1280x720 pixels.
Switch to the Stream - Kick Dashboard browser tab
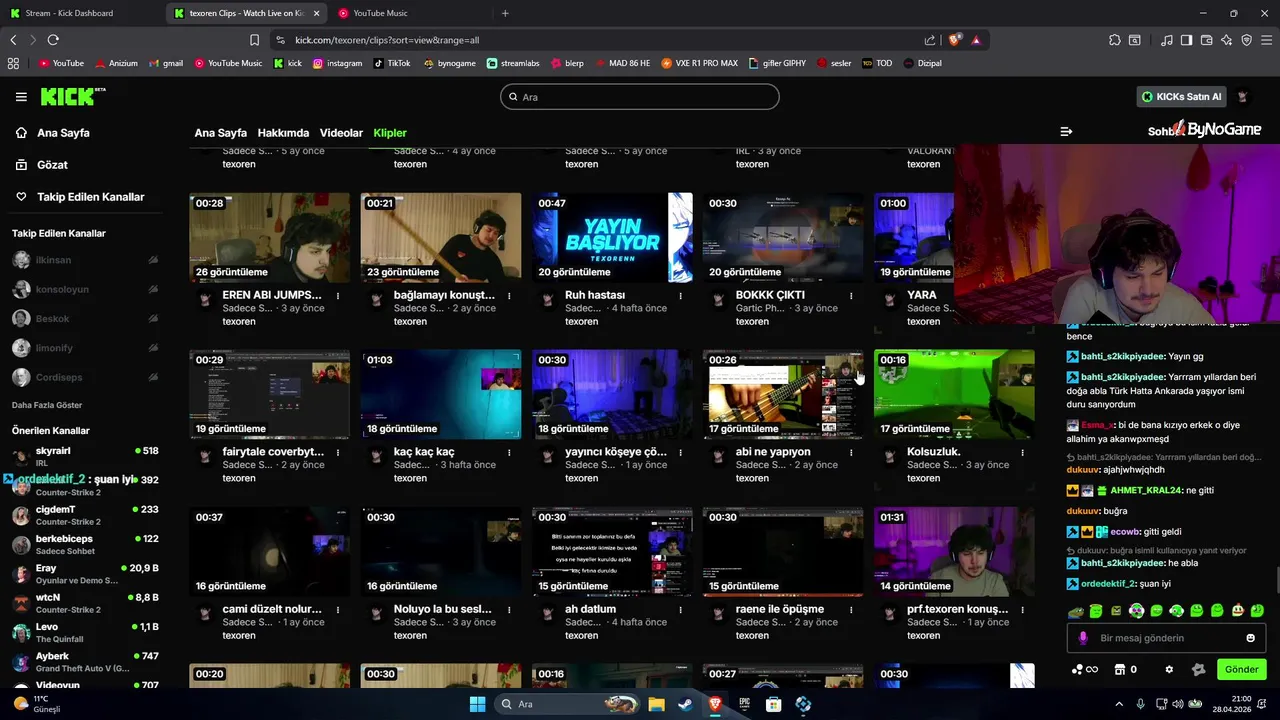[x=80, y=13]
